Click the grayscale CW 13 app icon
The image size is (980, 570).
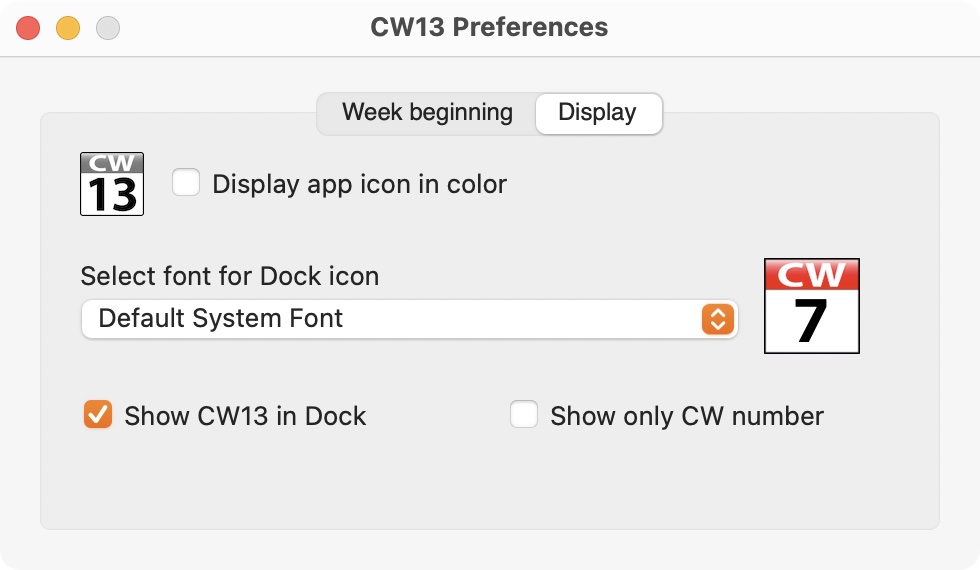click(112, 184)
